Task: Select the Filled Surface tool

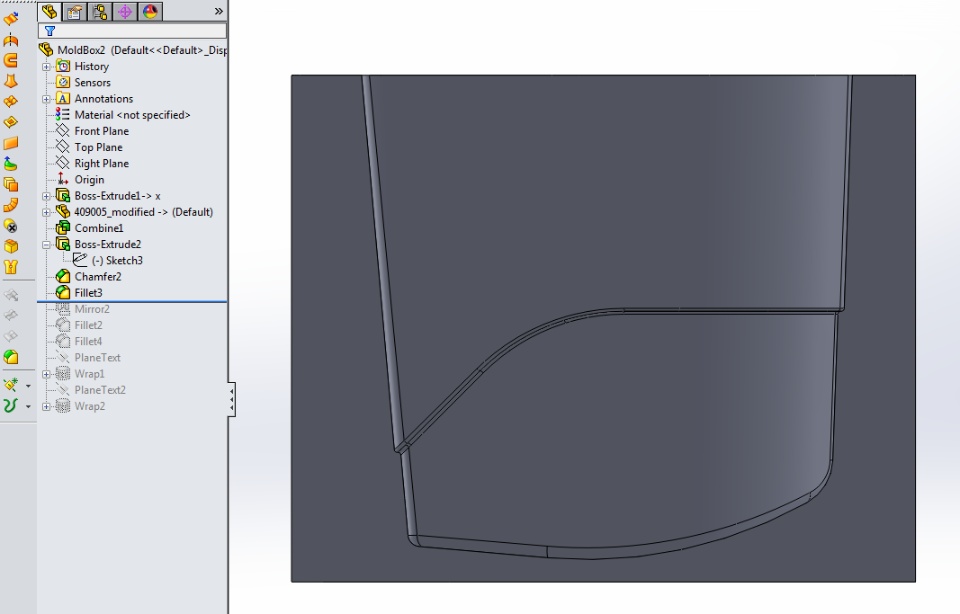Action: (11, 122)
